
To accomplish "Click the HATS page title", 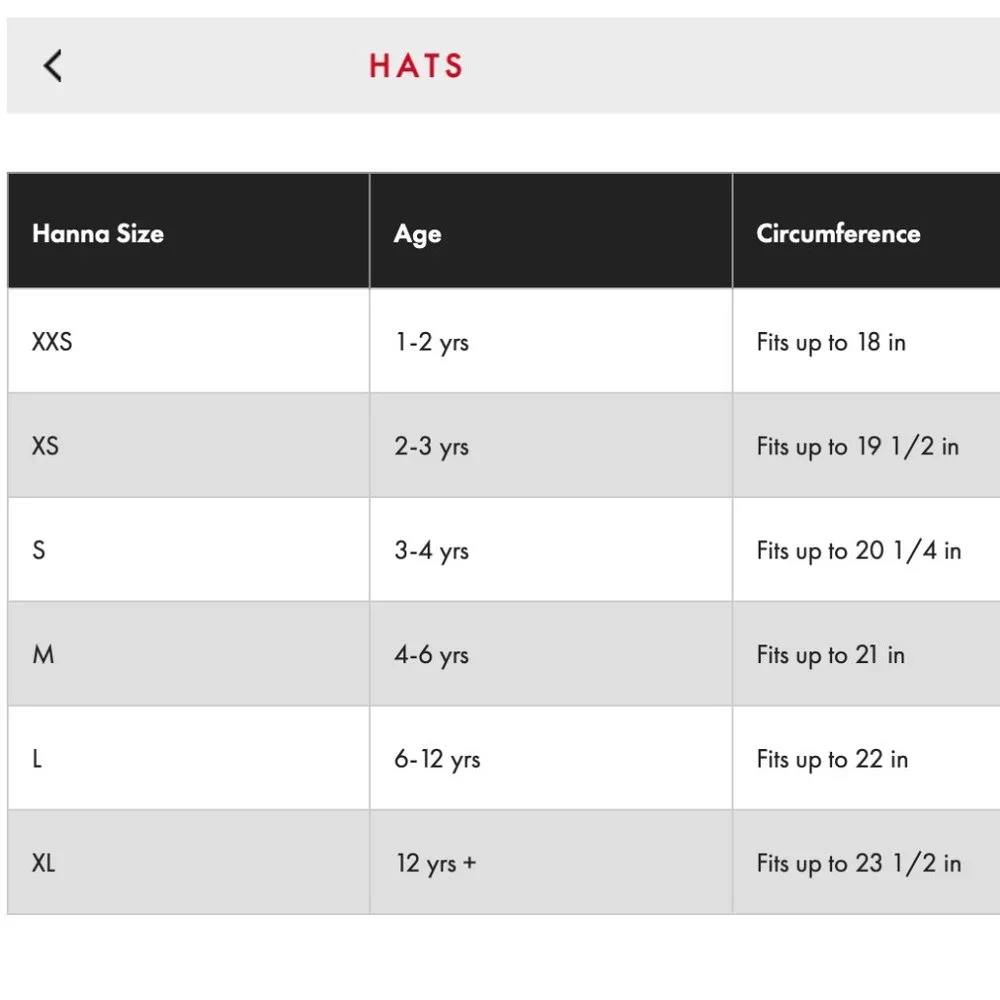I will [x=416, y=66].
